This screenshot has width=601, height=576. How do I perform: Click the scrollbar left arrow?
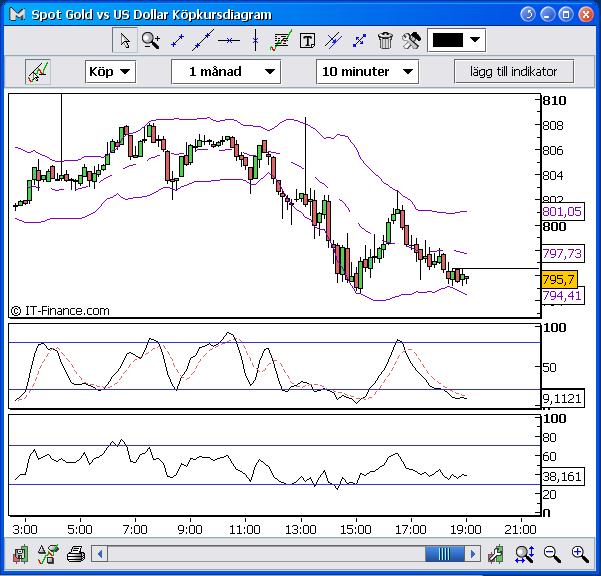point(100,553)
